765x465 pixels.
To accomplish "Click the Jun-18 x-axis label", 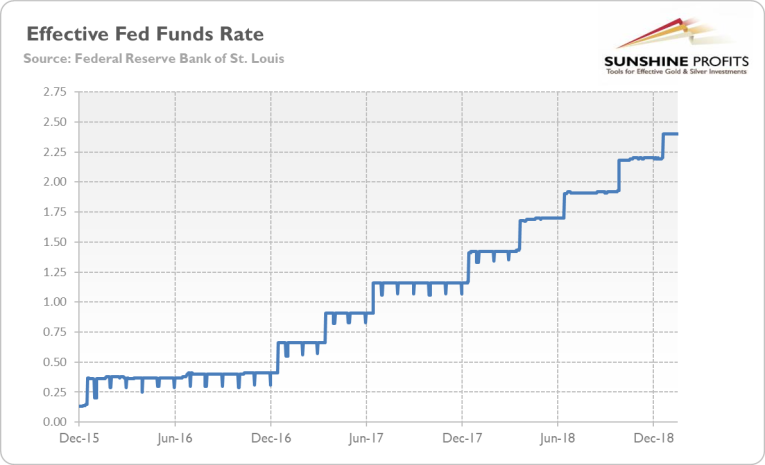I will click(x=557, y=437).
